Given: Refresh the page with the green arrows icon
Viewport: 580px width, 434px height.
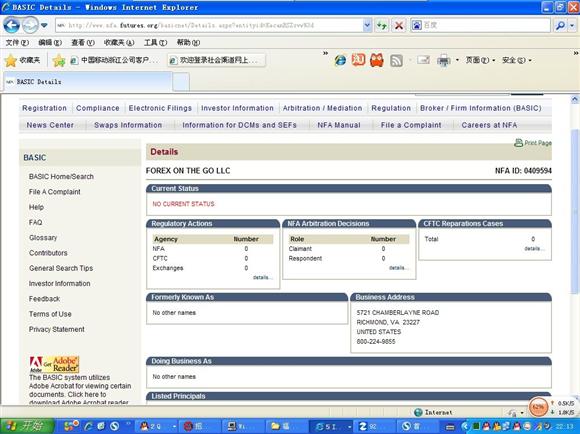Looking at the screenshot, I should tap(381, 26).
